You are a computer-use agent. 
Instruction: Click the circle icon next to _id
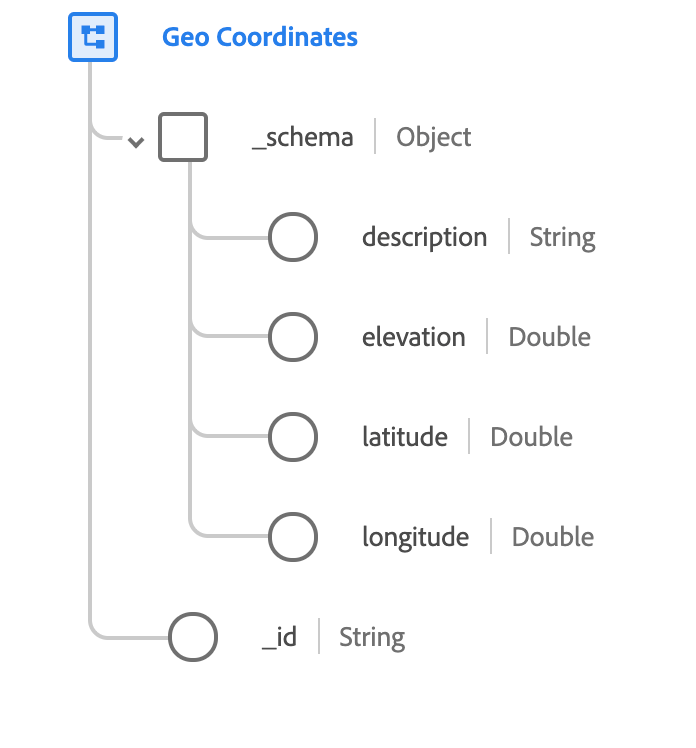[193, 637]
